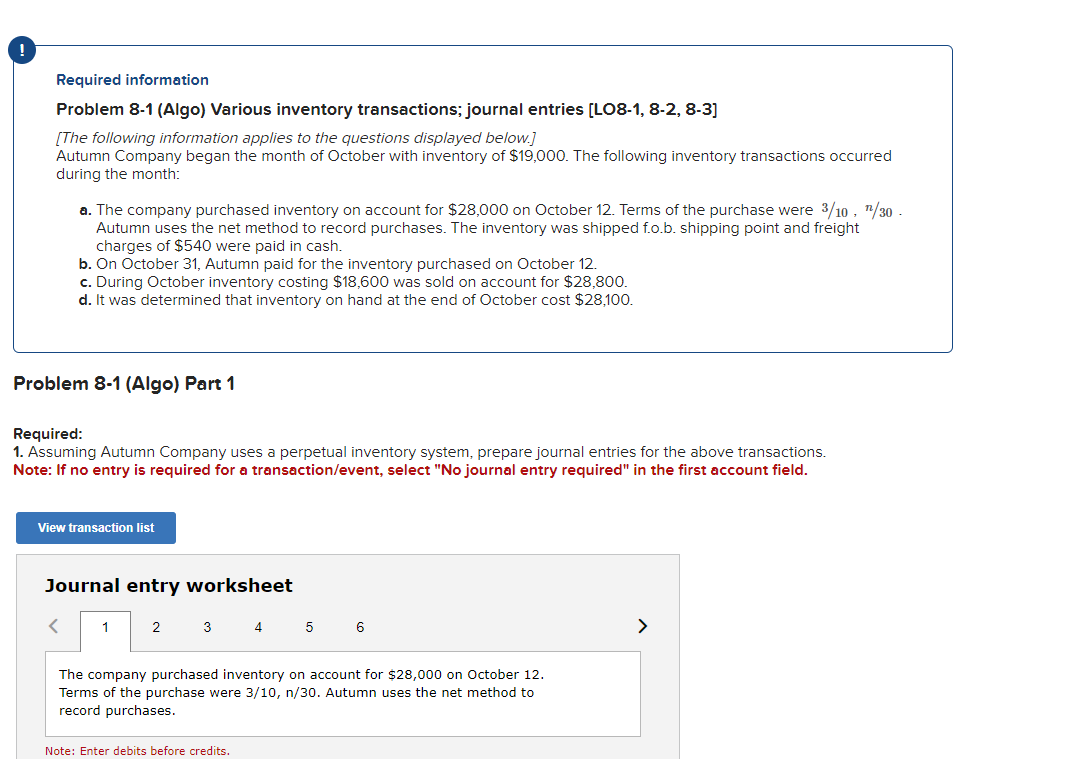Viewport: 1084px width, 759px height.
Task: Click the Required information label
Action: point(132,79)
